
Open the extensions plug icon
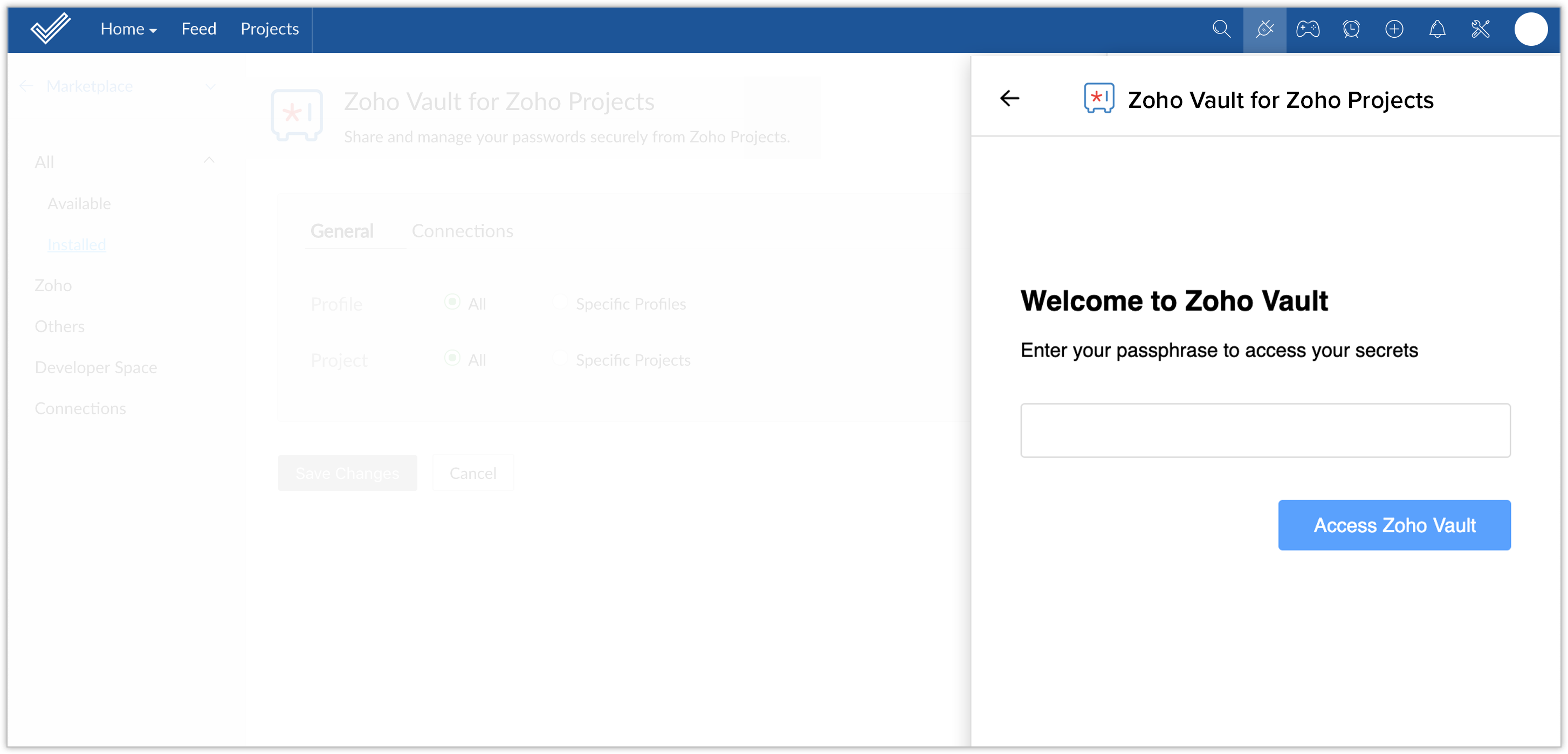point(1264,29)
